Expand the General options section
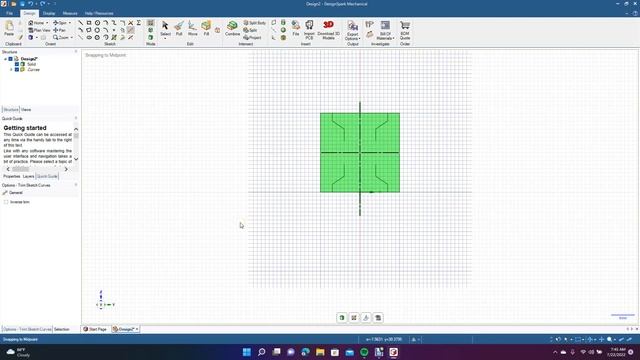Image resolution: width=640 pixels, height=360 pixels. coord(16,193)
